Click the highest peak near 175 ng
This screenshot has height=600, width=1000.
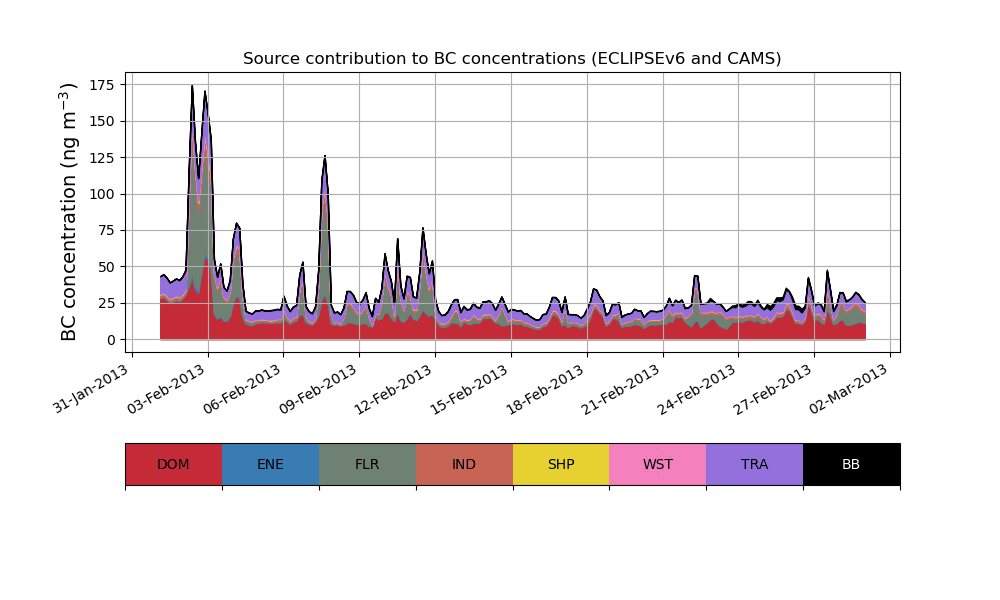pos(192,87)
